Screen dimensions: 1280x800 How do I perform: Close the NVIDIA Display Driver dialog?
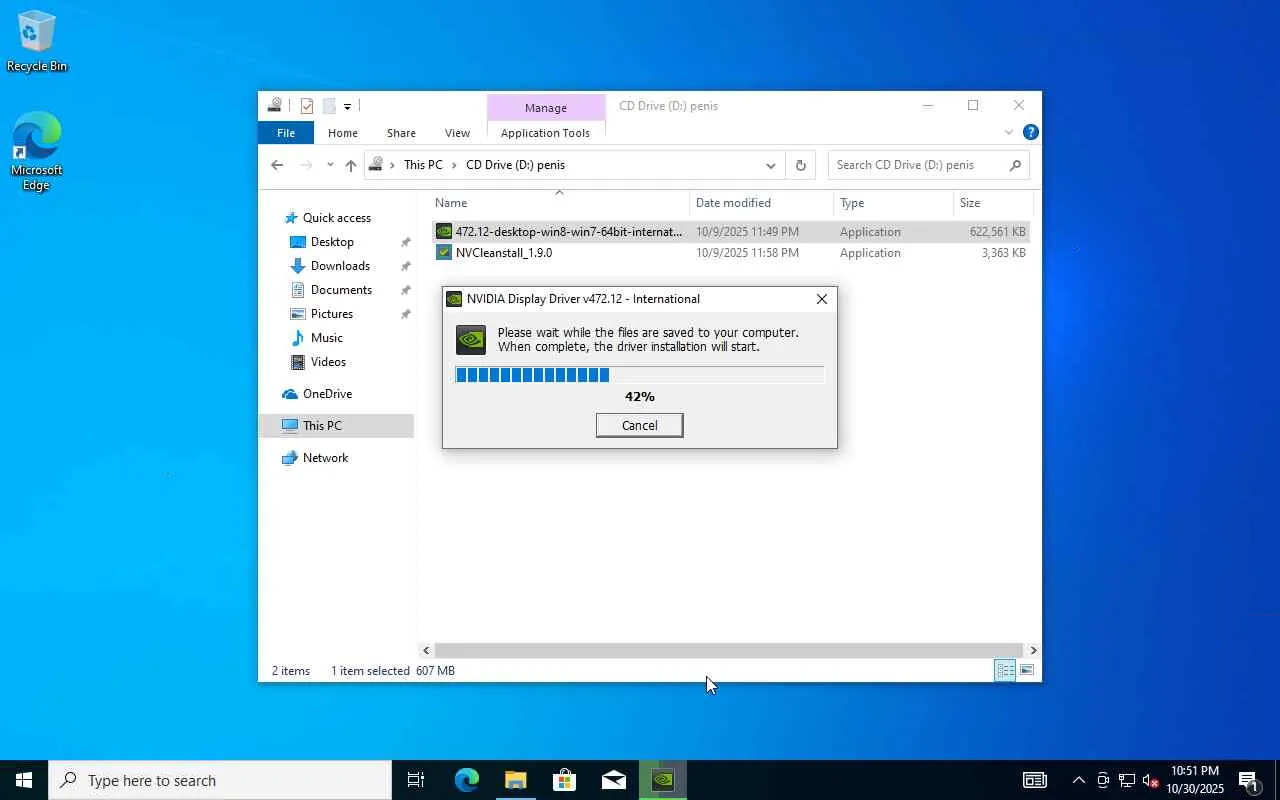coord(821,299)
